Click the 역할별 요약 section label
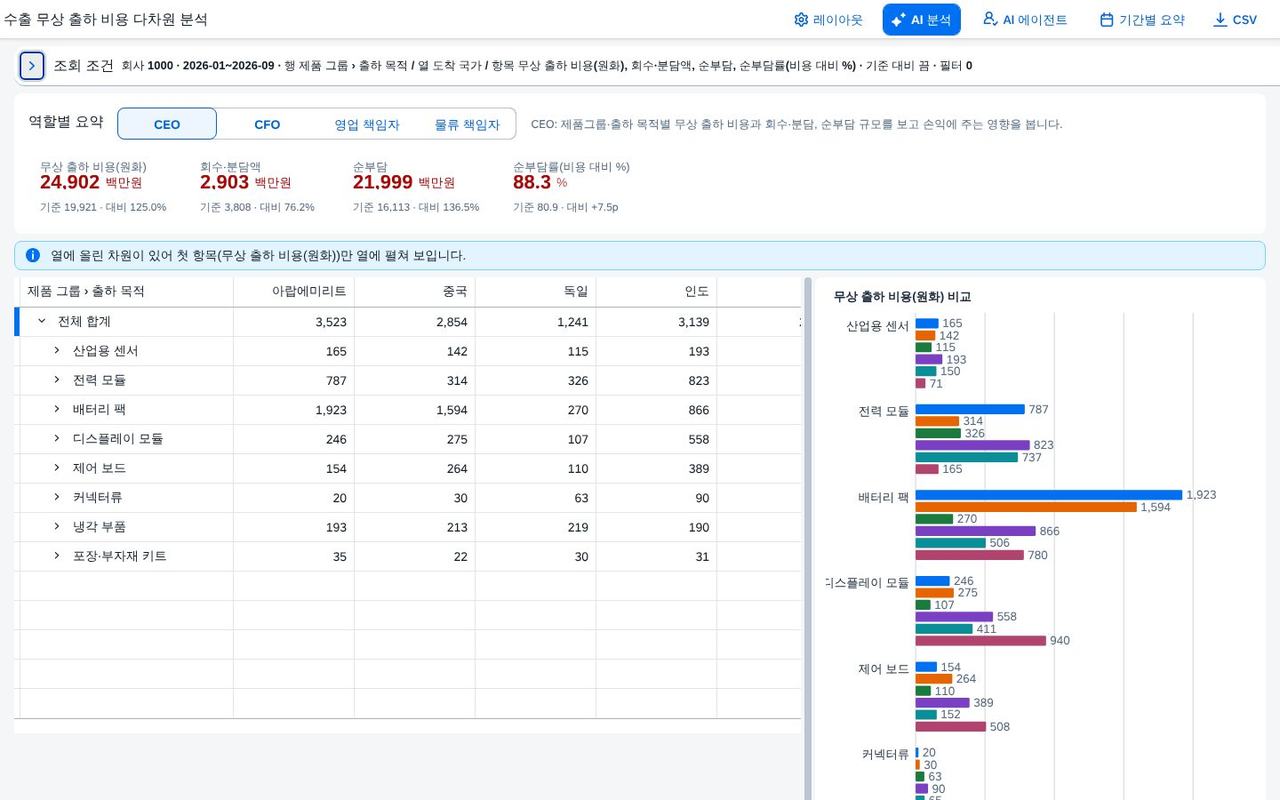This screenshot has height=800, width=1280. pyautogui.click(x=66, y=122)
